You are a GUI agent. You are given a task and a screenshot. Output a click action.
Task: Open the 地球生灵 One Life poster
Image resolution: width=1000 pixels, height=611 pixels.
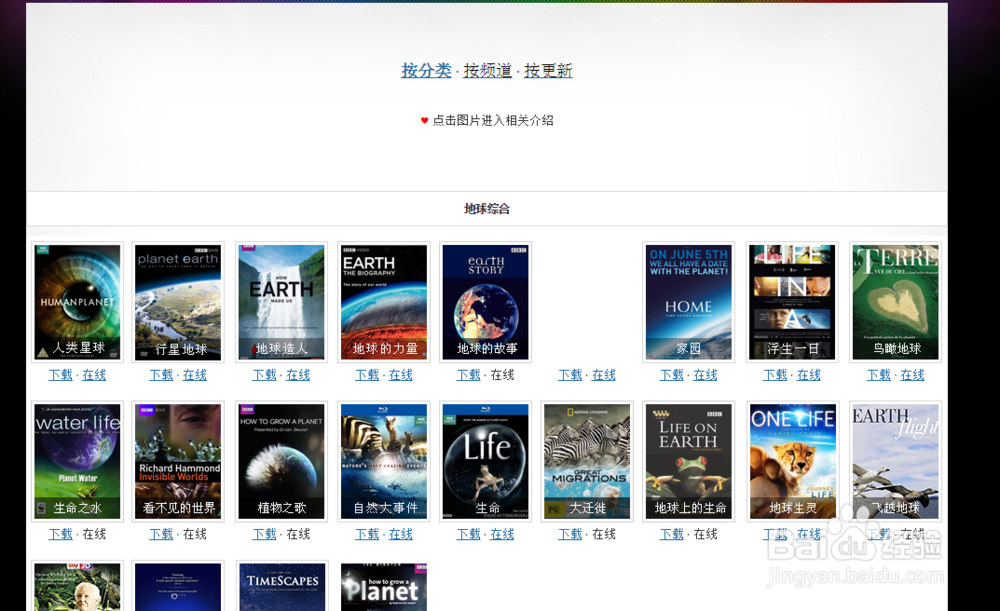tap(792, 461)
